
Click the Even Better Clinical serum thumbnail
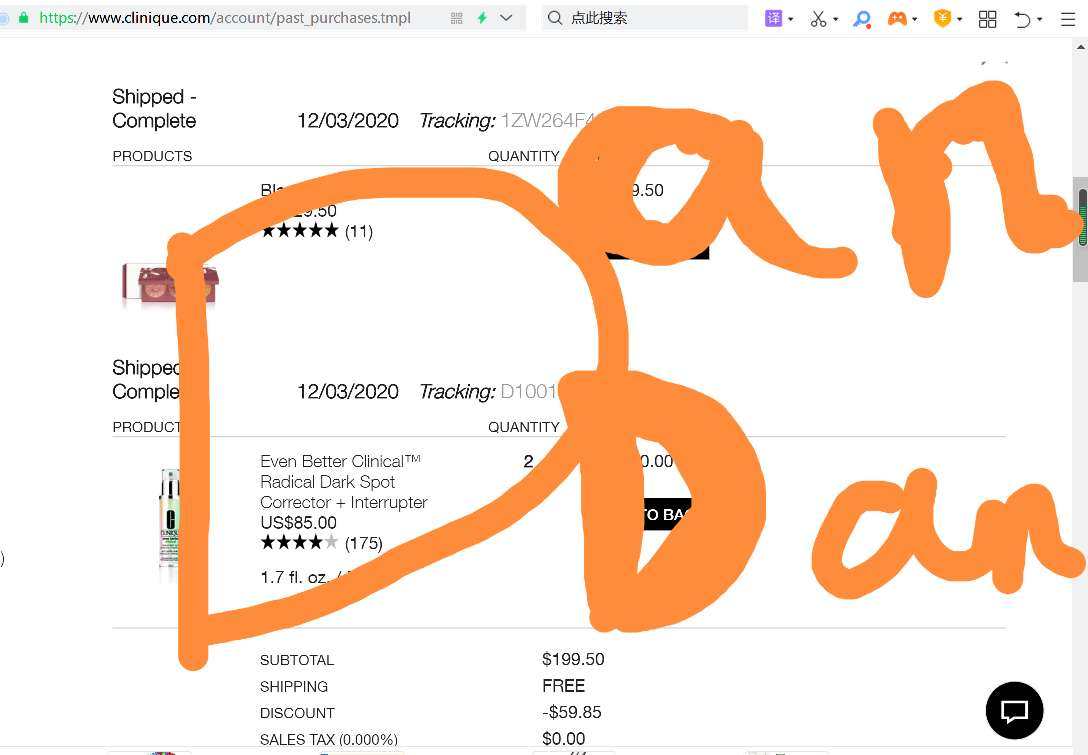(170, 518)
